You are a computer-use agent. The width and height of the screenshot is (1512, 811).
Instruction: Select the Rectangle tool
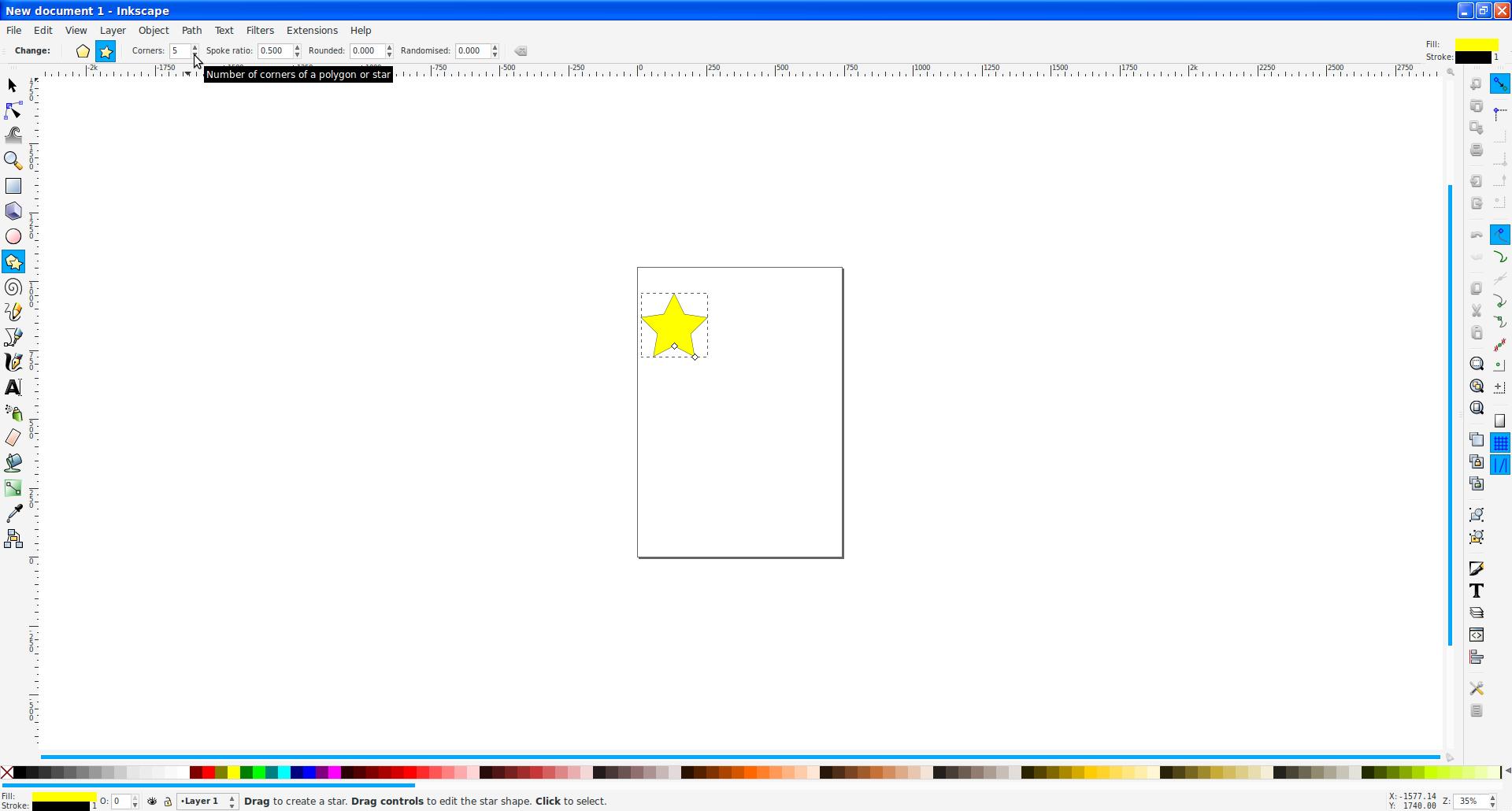pos(13,186)
